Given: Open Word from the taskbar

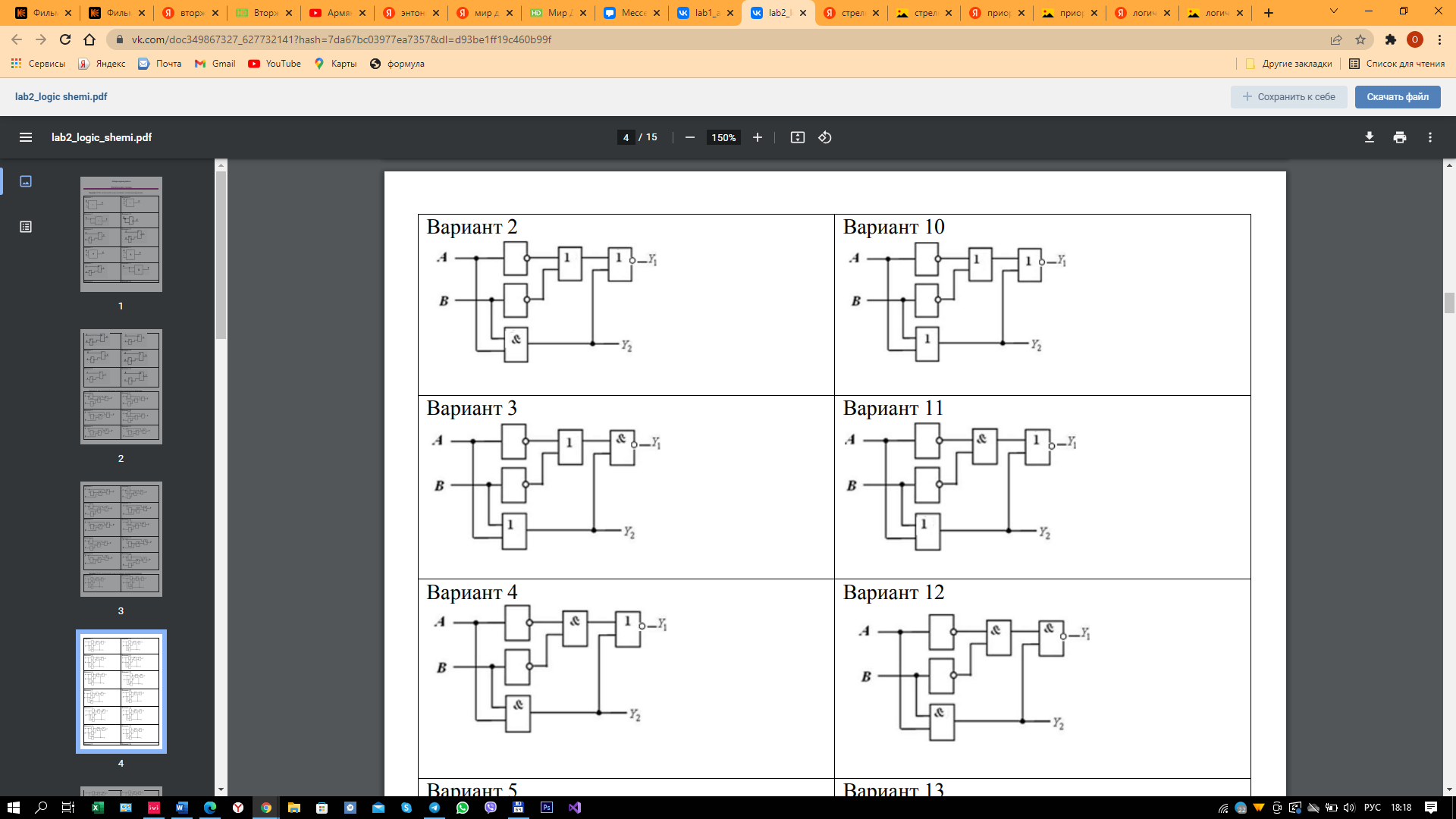Looking at the screenshot, I should [x=181, y=808].
